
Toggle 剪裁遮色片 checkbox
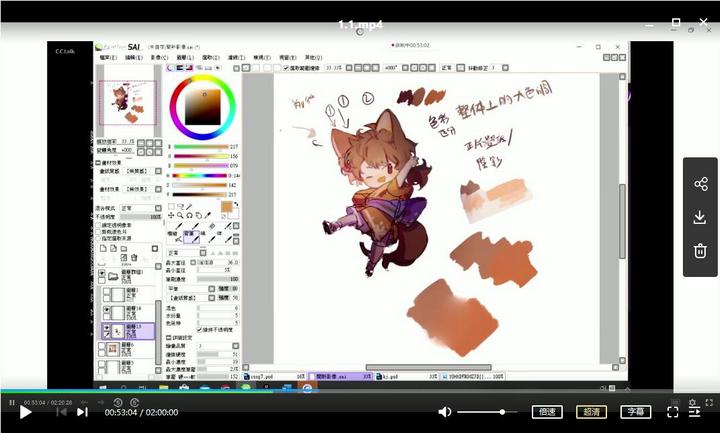pyautogui.click(x=98, y=232)
